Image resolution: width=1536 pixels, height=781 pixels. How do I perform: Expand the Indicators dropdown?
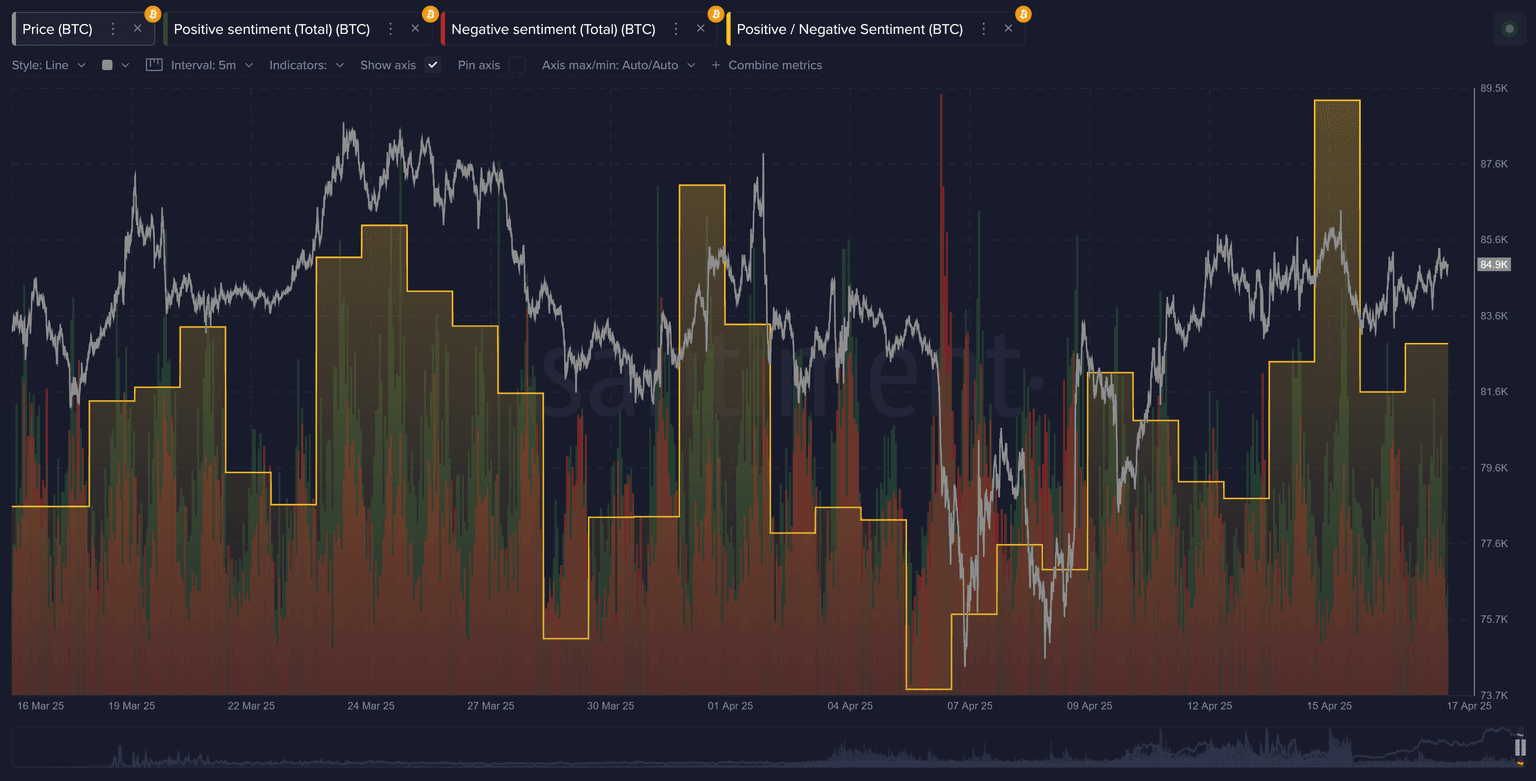click(x=306, y=65)
